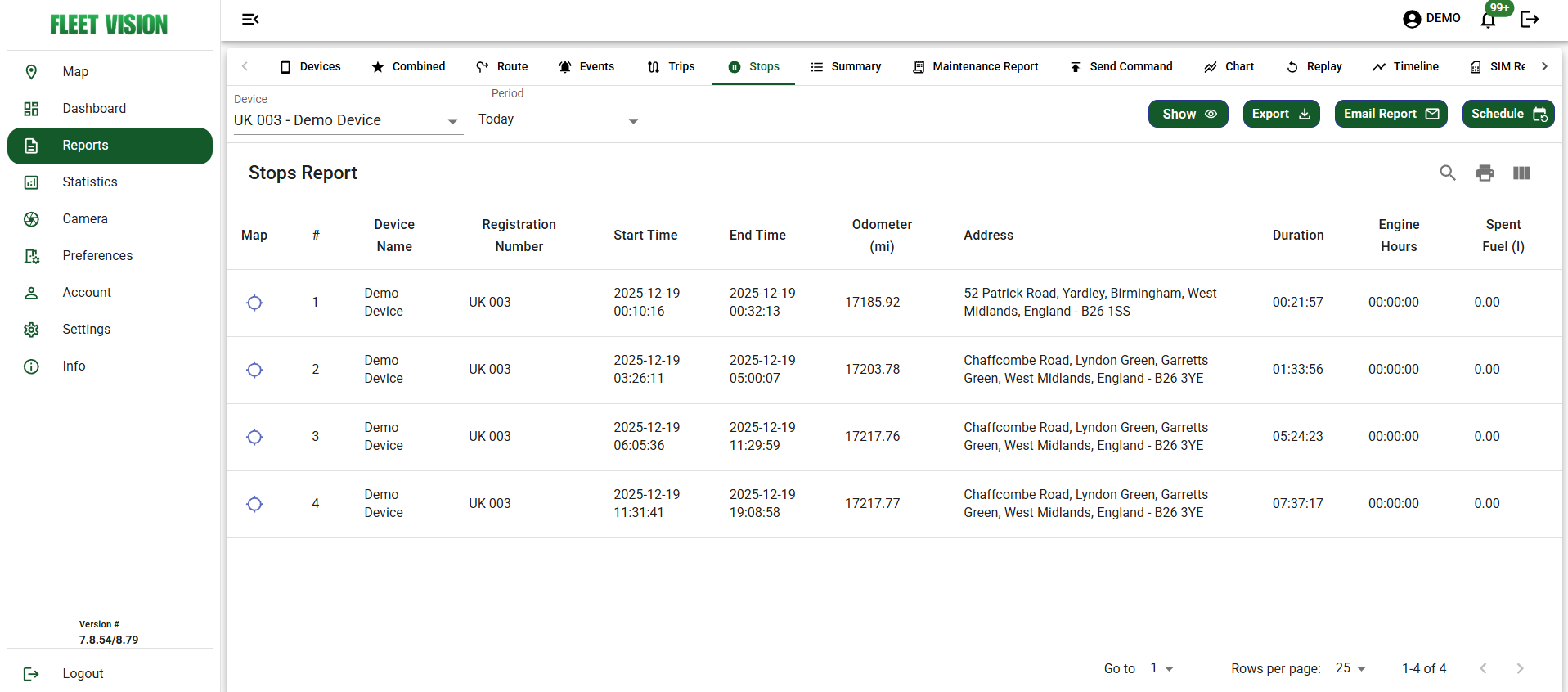Click the Email Report button
This screenshot has height=692, width=1568.
click(x=1391, y=114)
